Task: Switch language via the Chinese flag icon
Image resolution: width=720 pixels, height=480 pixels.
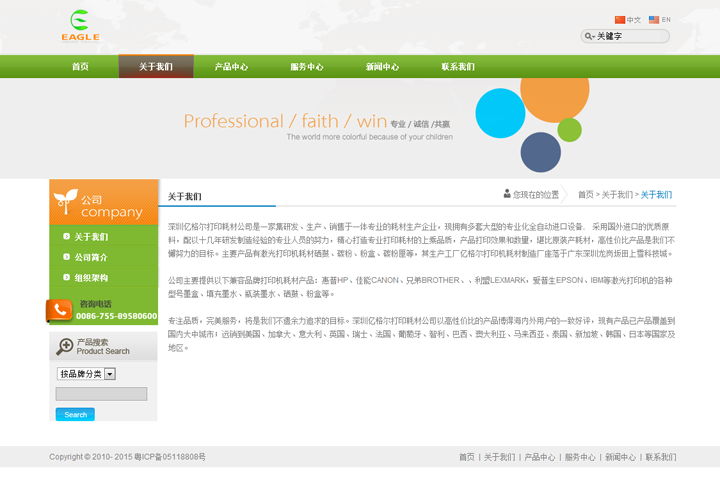Action: 620,20
